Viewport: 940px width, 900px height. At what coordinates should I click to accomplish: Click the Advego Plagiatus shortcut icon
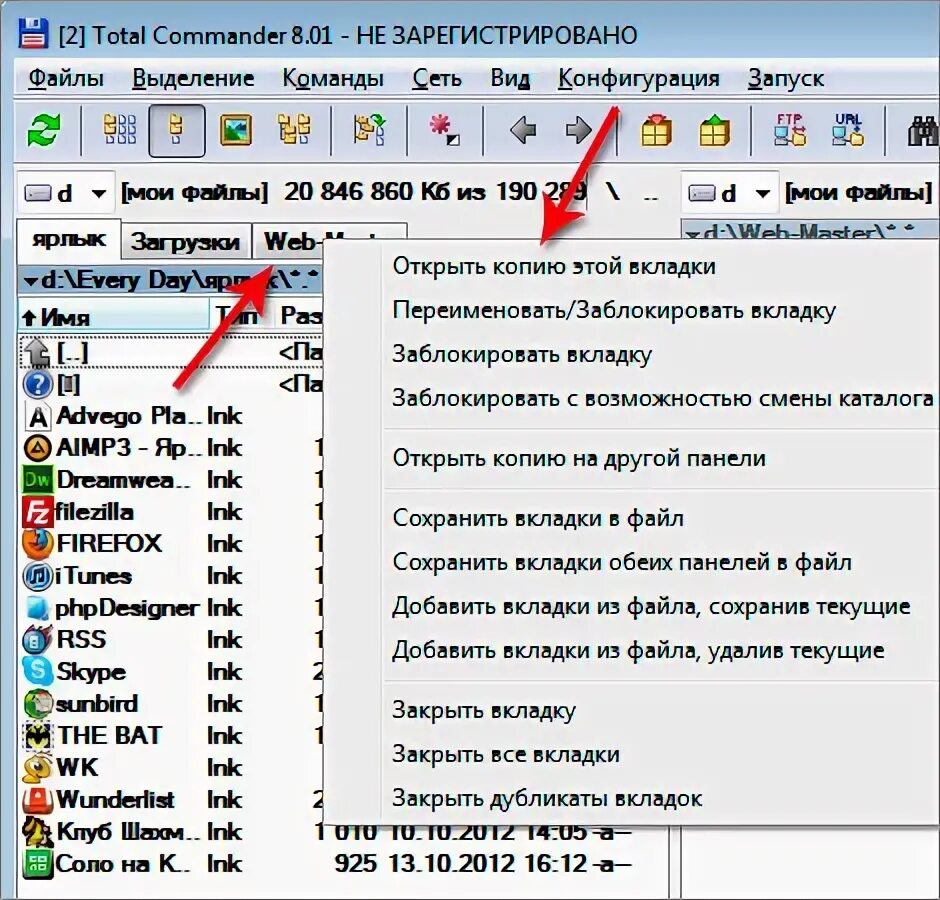pos(38,416)
